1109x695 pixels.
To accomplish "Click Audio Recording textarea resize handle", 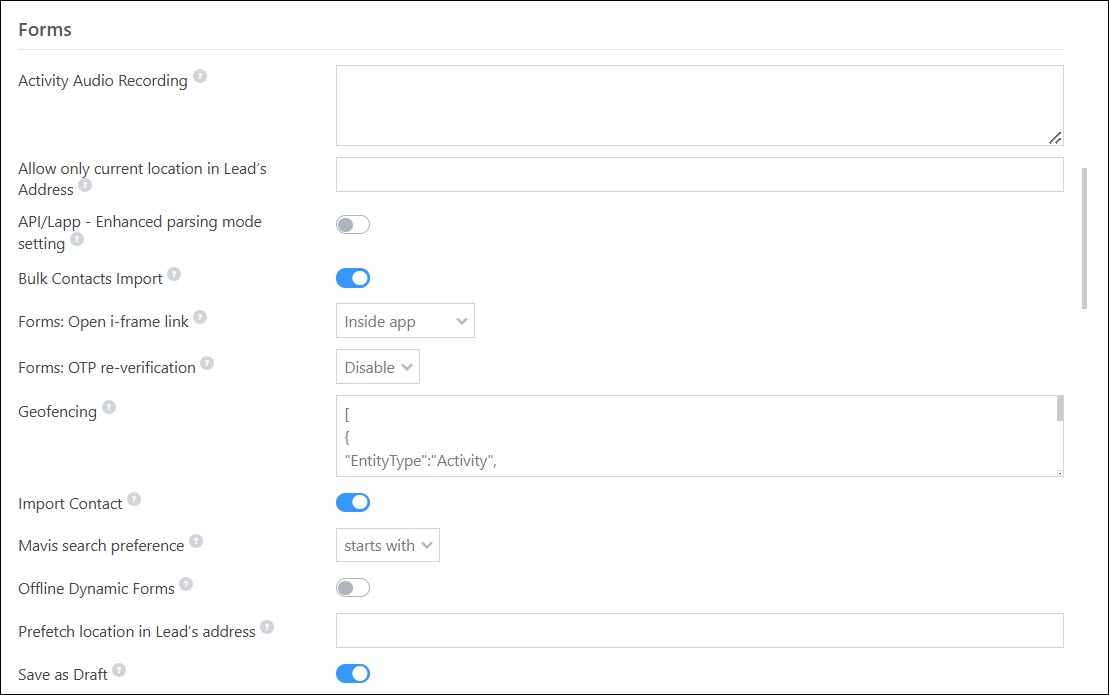I will coord(1055,138).
